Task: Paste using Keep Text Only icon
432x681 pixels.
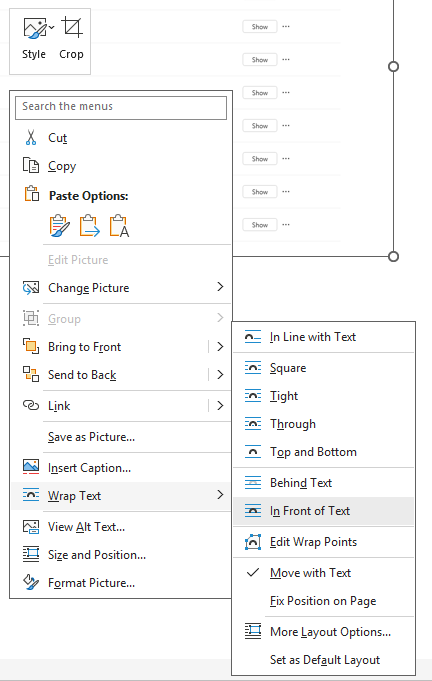Action: coord(119,226)
